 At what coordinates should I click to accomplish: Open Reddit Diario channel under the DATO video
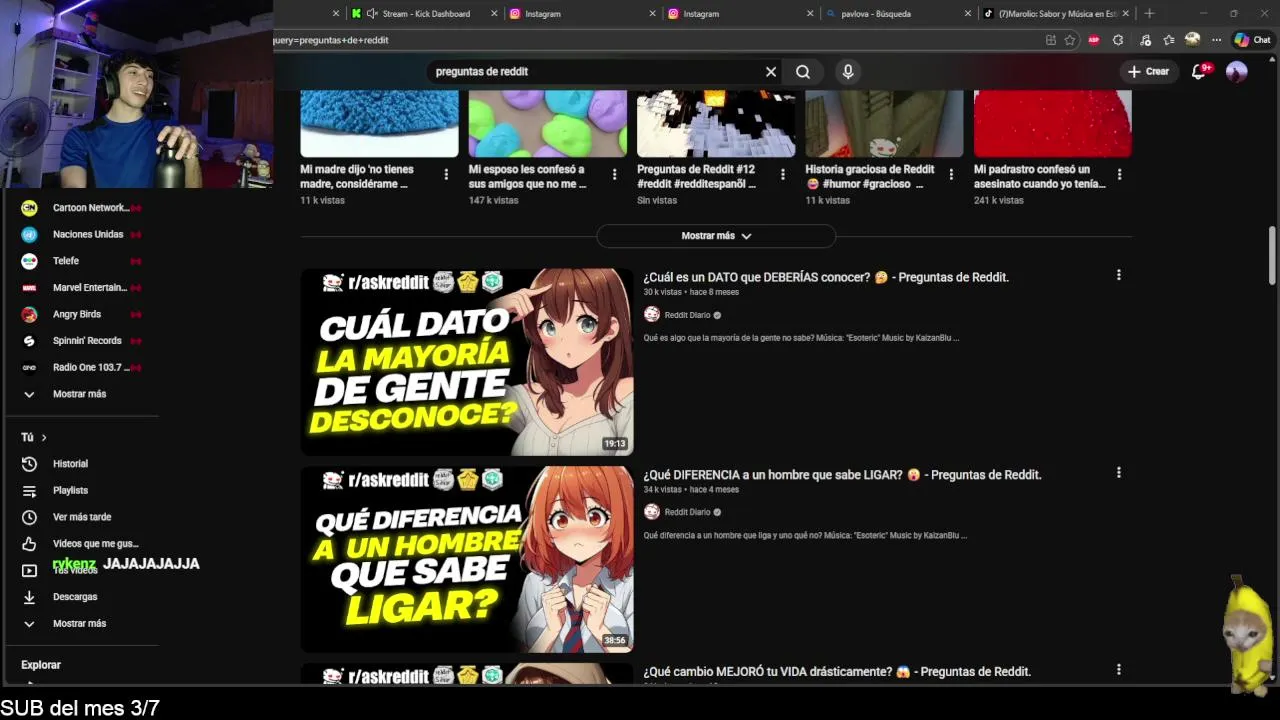687,315
